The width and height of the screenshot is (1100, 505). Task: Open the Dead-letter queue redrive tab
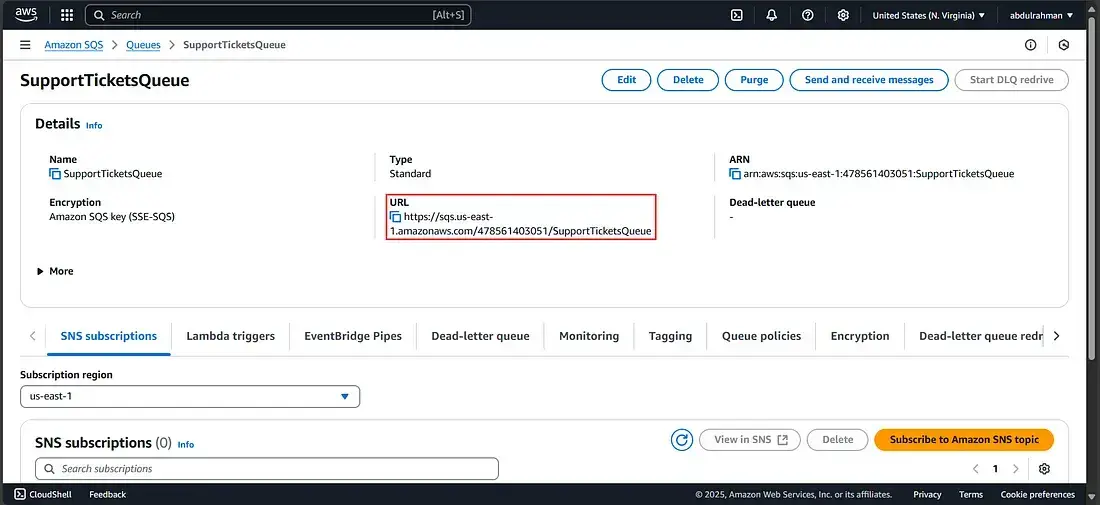coord(981,336)
